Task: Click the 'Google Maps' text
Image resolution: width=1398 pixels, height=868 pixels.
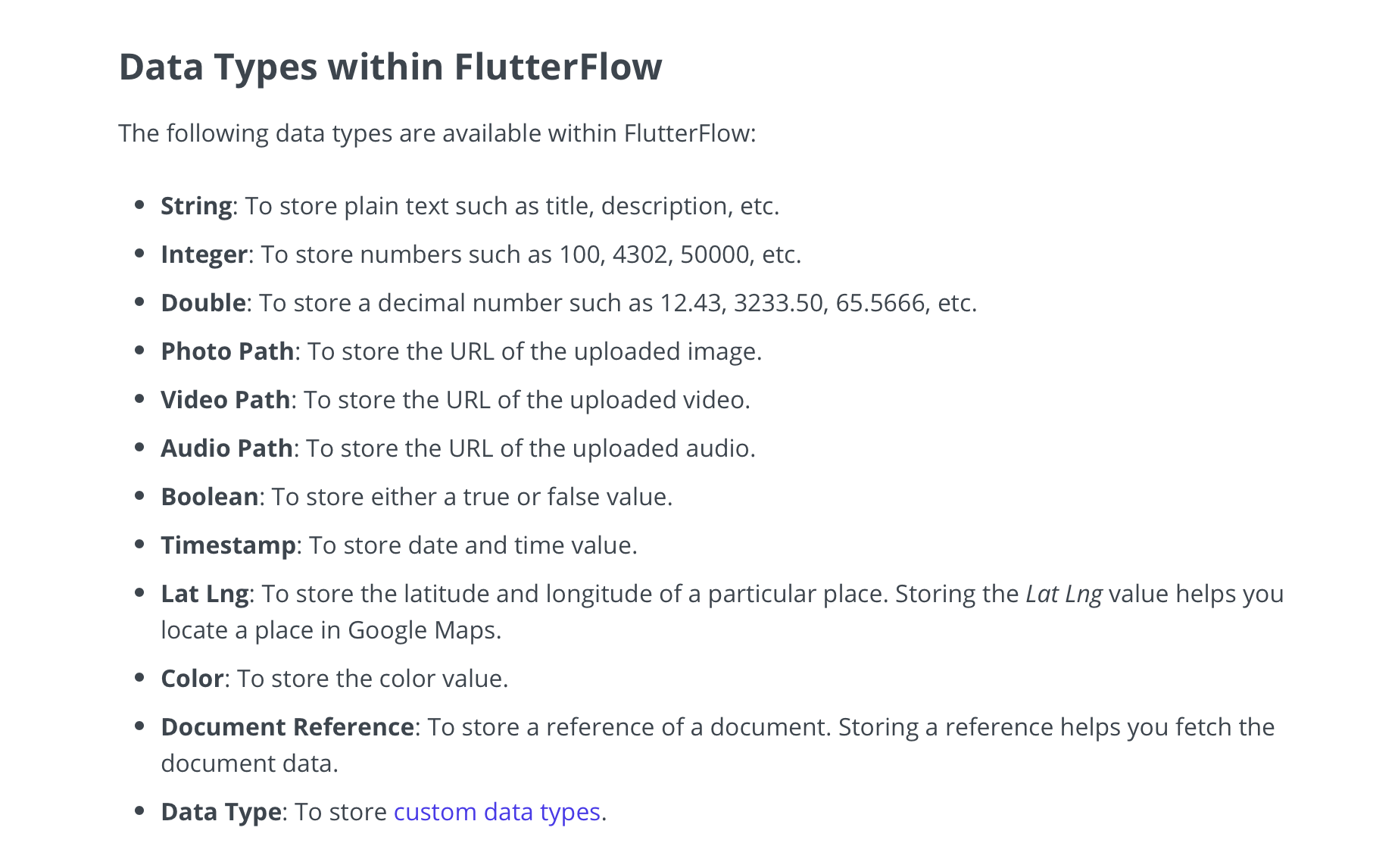Action: [423, 630]
